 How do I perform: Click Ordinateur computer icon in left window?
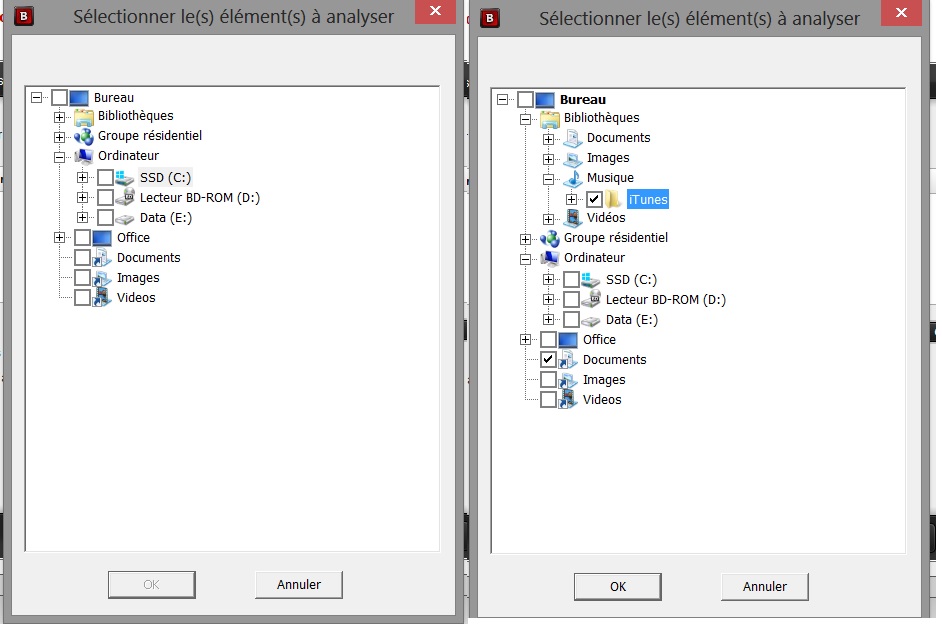click(84, 156)
